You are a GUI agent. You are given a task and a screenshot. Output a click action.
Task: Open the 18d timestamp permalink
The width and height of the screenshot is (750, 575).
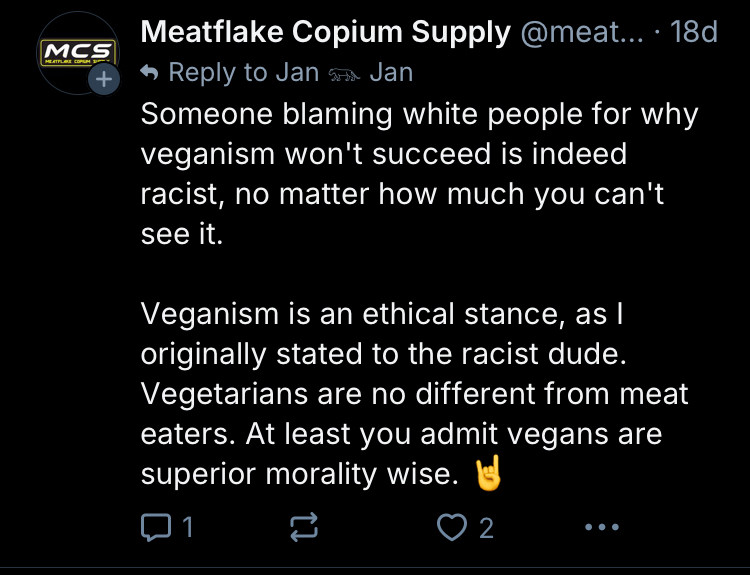click(694, 33)
